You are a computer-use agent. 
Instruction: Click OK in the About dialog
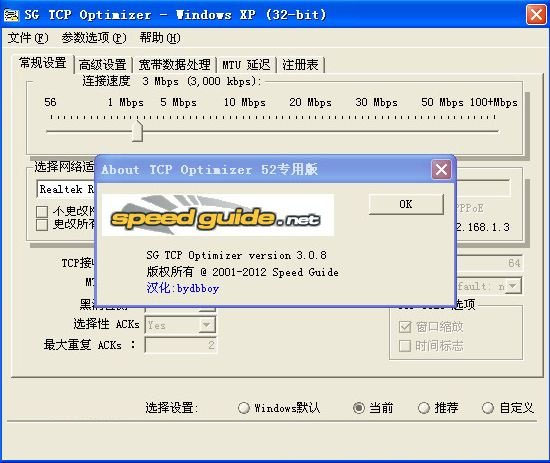tap(406, 204)
